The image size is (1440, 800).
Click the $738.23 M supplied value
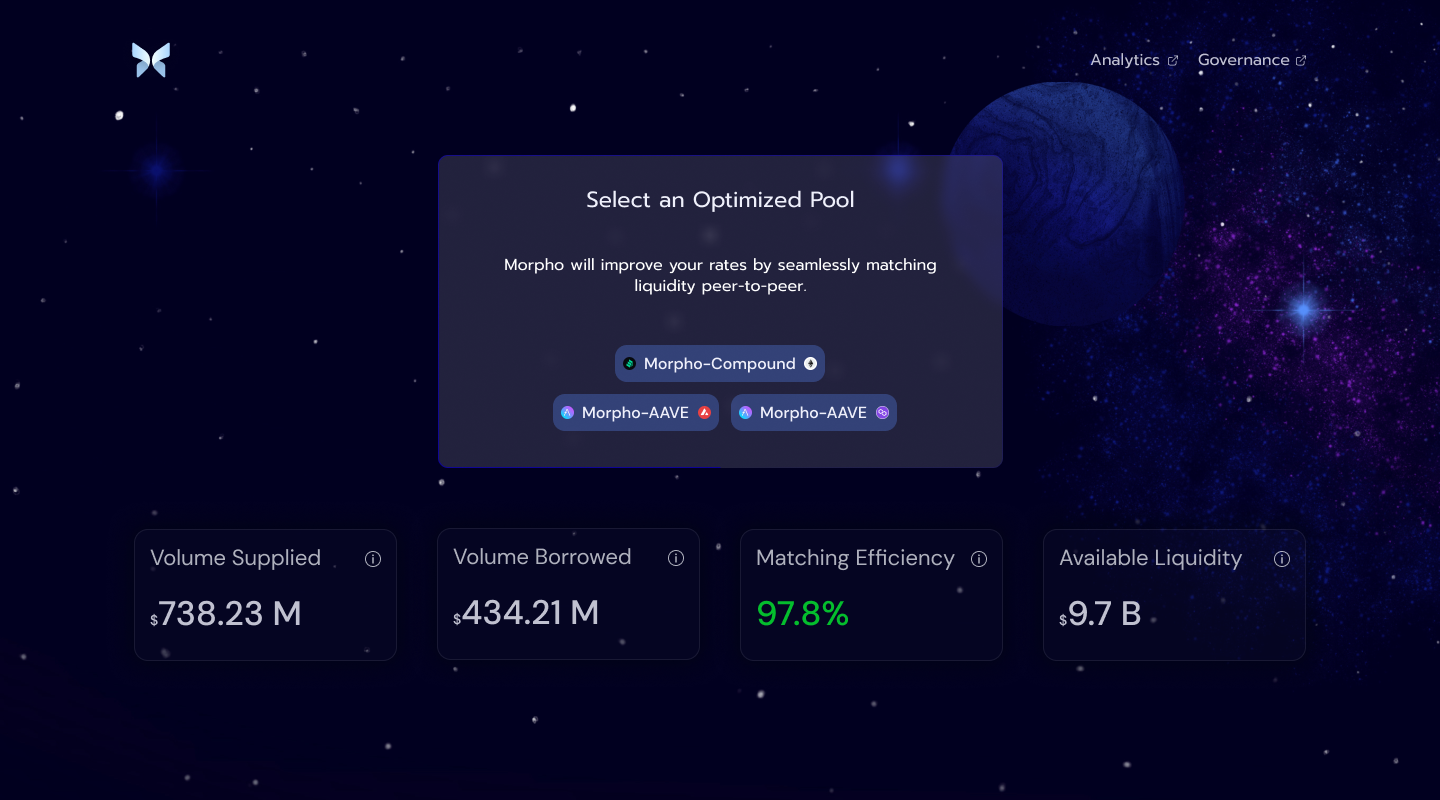[x=229, y=614]
